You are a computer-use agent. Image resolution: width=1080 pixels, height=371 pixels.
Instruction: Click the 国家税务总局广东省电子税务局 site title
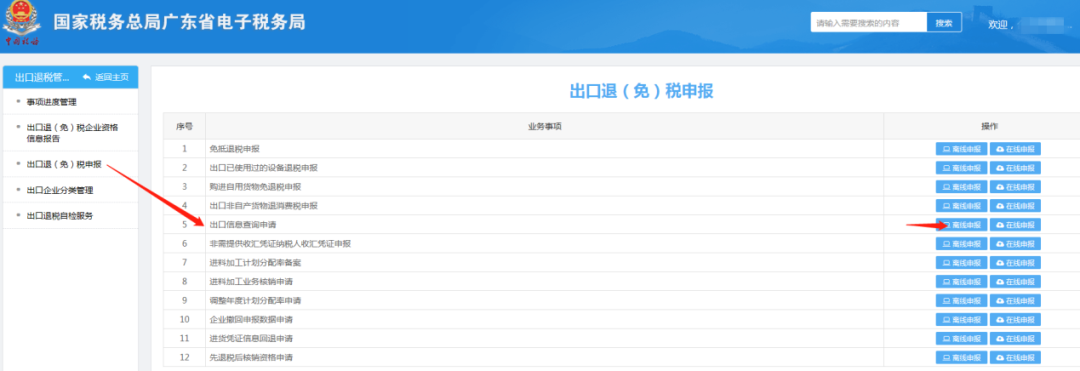pyautogui.click(x=179, y=23)
